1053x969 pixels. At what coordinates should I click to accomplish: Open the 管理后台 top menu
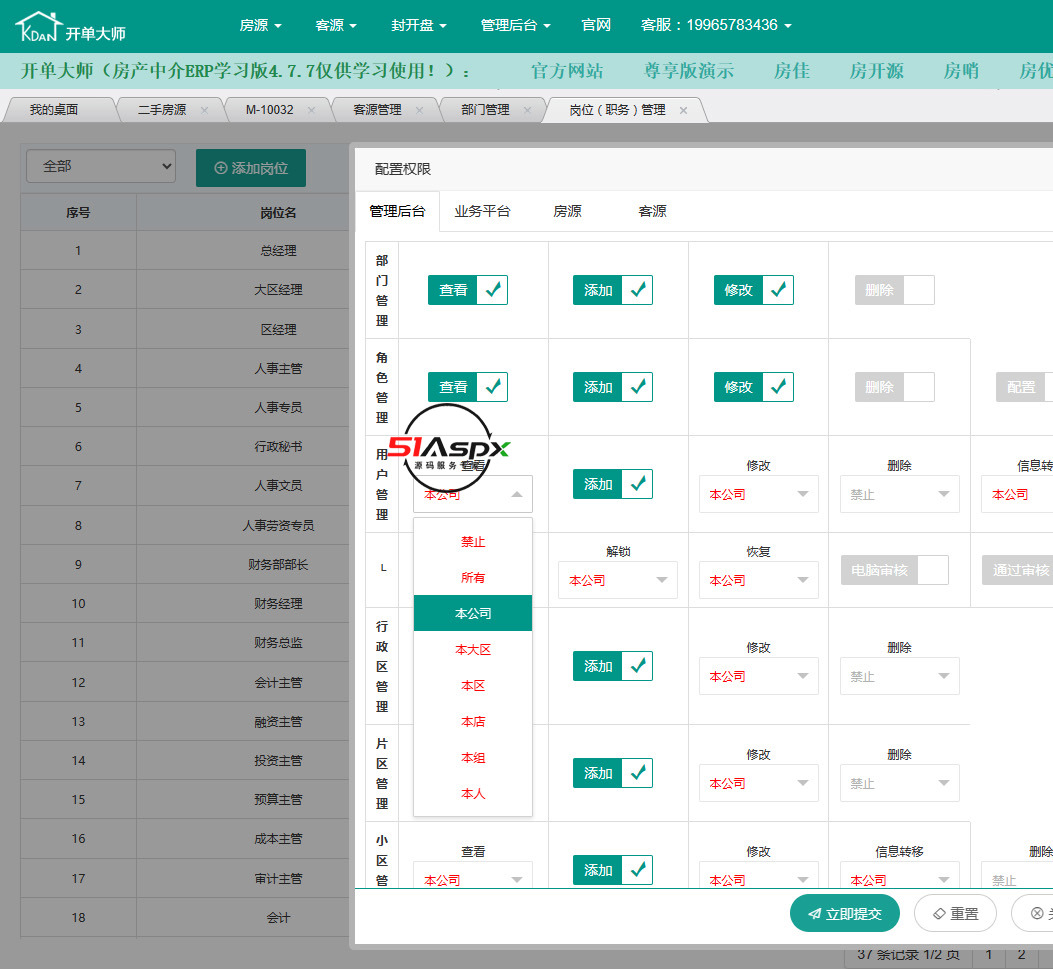coord(515,26)
